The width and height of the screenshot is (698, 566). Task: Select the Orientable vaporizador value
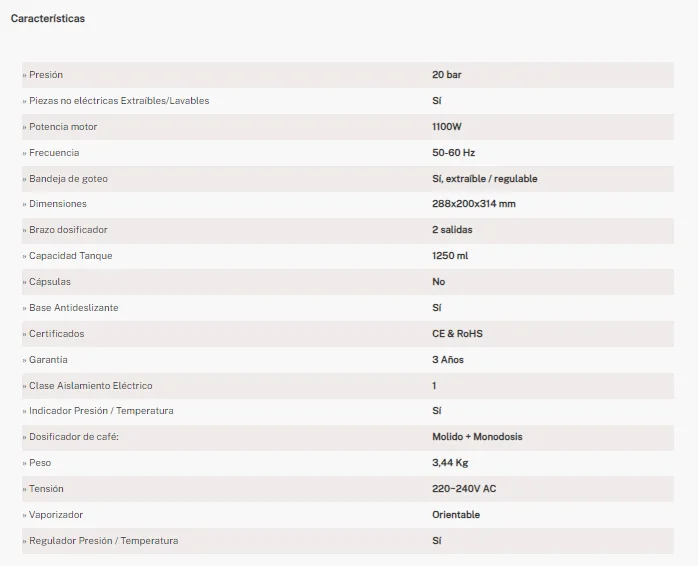(x=456, y=515)
